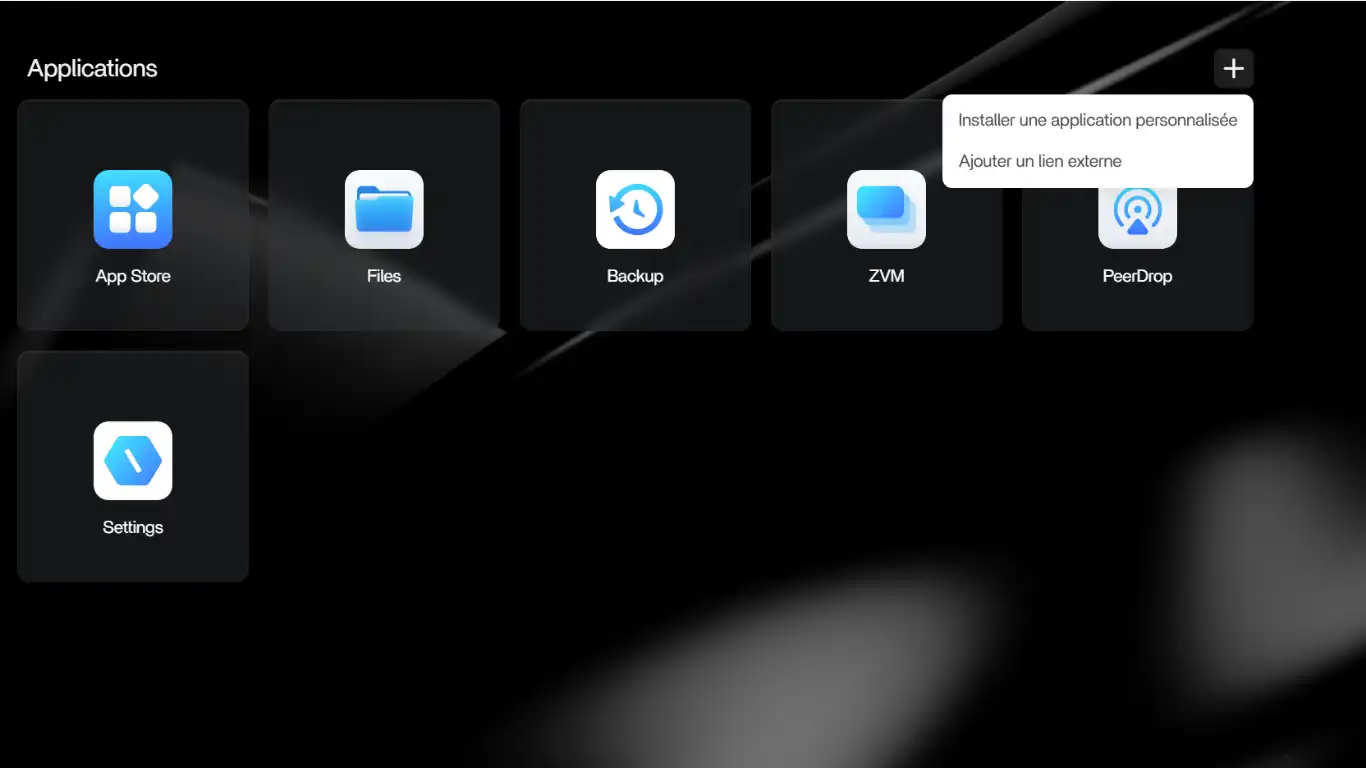This screenshot has width=1366, height=768.
Task: Click the "Backup" label text
Action: 635,276
